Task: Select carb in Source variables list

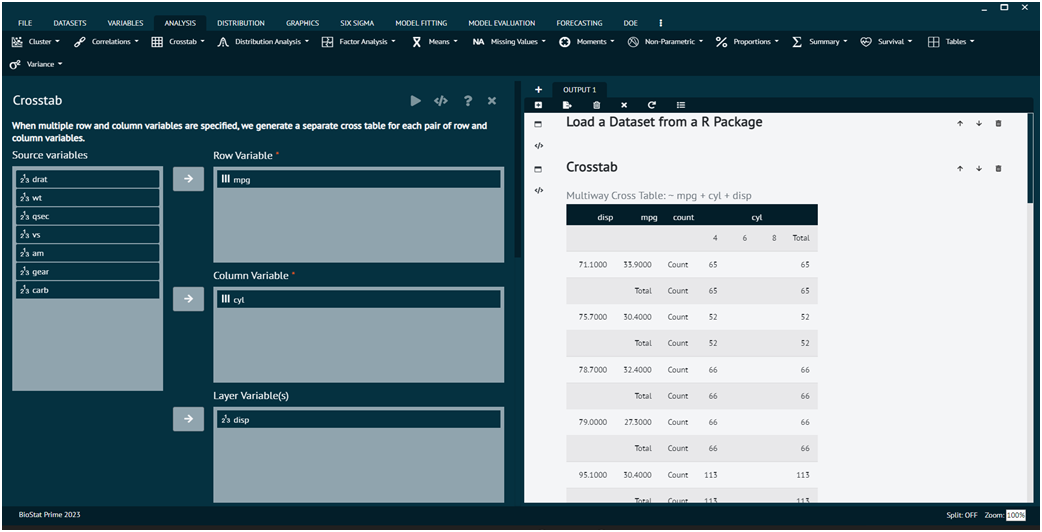Action: point(88,290)
